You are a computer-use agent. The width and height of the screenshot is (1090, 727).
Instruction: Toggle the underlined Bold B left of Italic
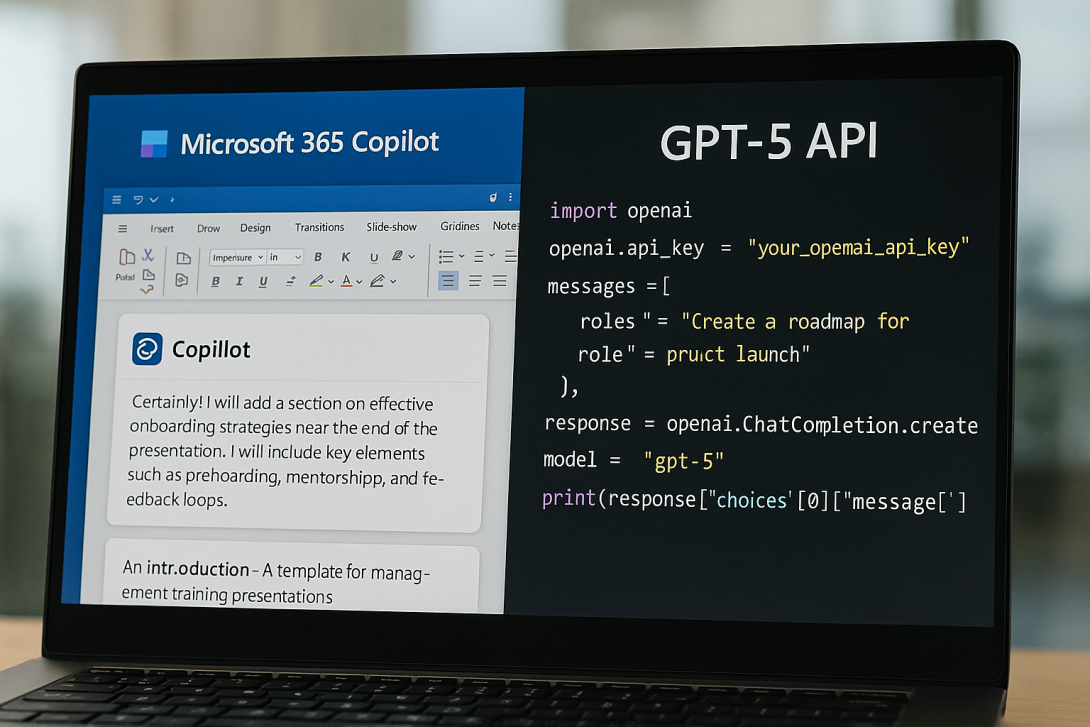[215, 281]
